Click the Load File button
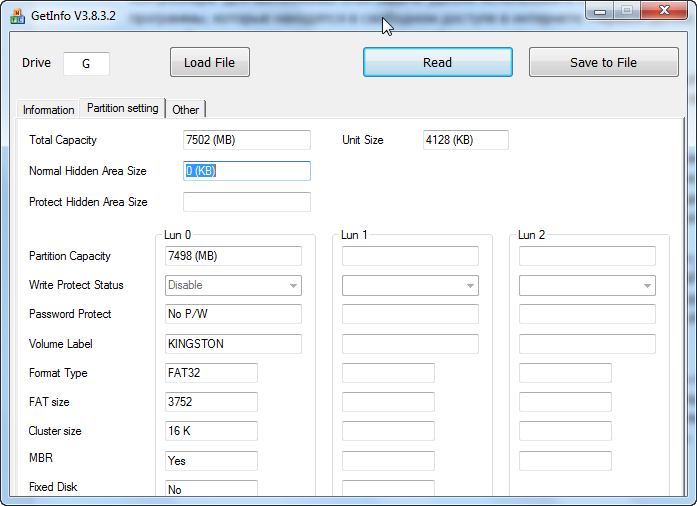The image size is (697, 506). tap(210, 62)
